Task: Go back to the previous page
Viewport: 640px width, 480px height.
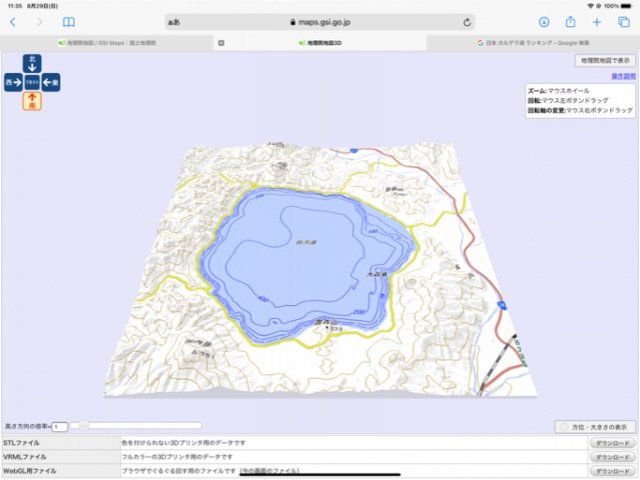Action: 13,21
